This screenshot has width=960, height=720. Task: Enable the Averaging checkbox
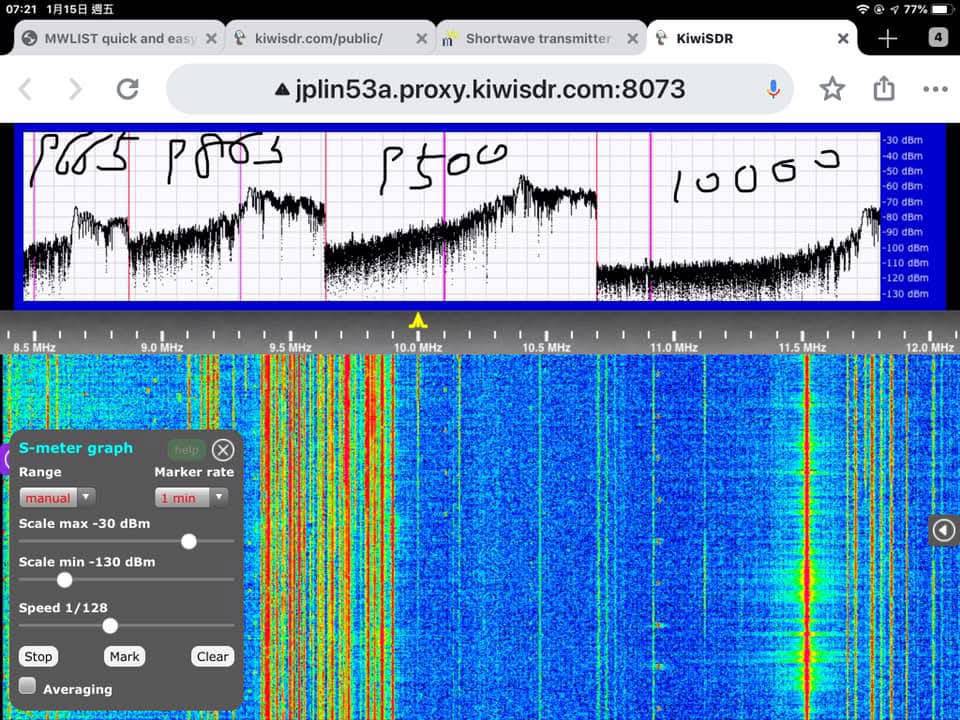[28, 686]
